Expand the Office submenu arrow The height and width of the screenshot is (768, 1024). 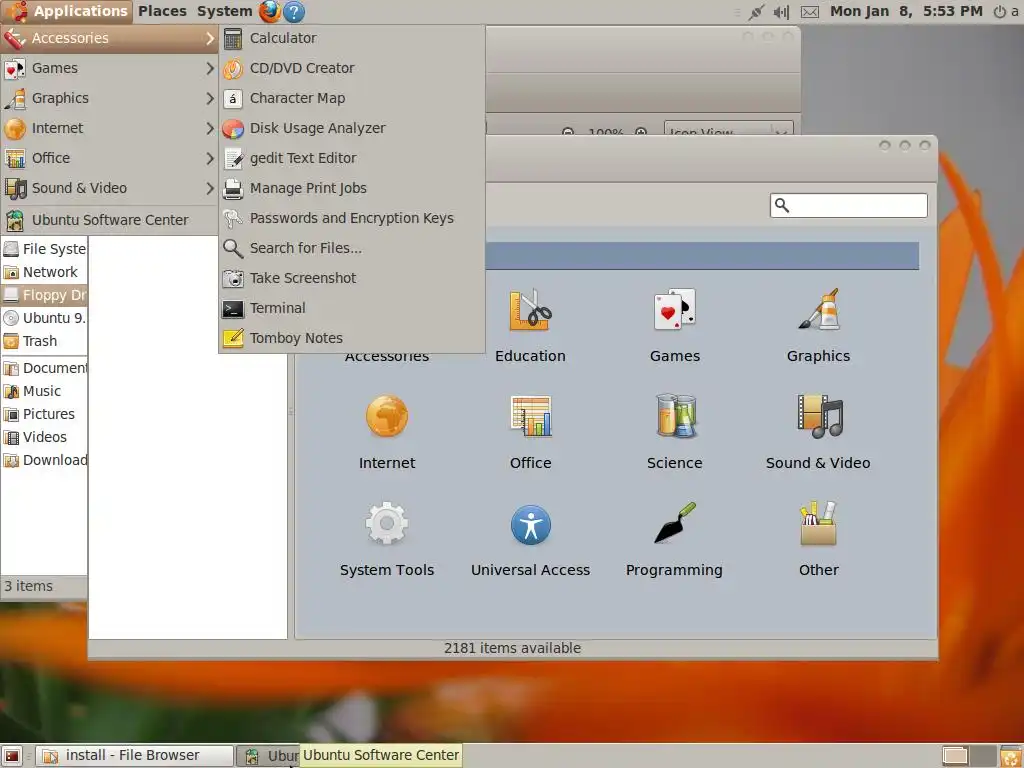click(210, 158)
